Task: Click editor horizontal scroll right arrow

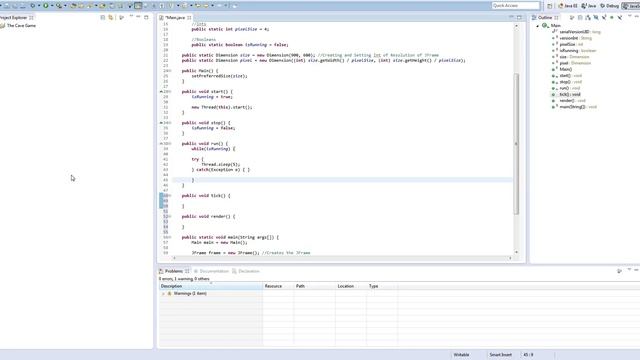Action: pos(510,258)
